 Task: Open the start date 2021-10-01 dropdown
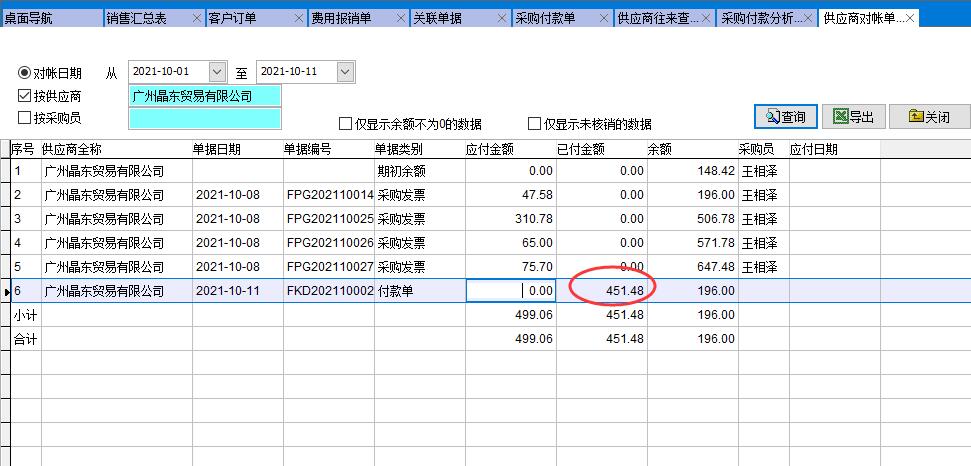pos(217,72)
